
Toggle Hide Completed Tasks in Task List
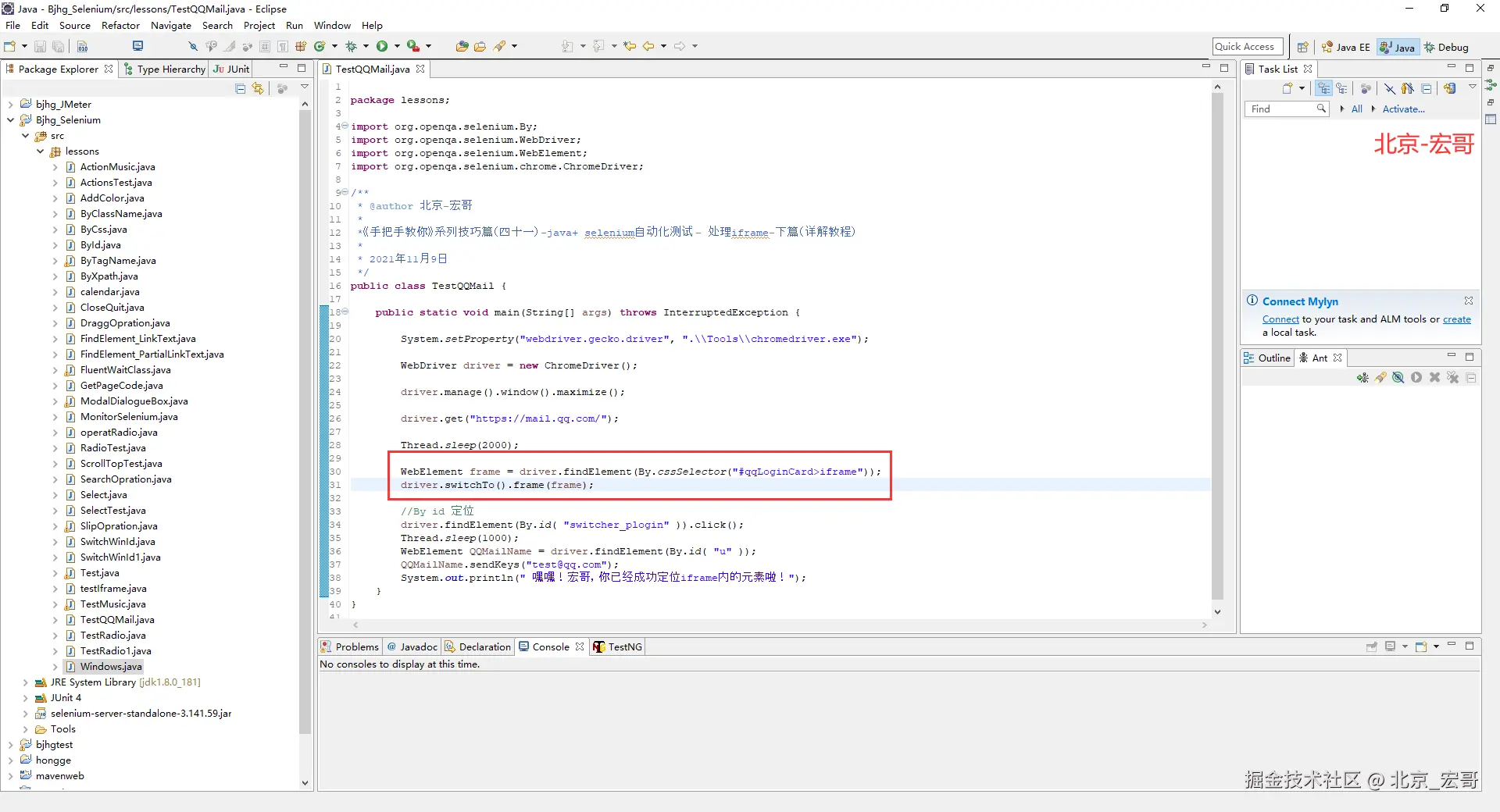1390,89
